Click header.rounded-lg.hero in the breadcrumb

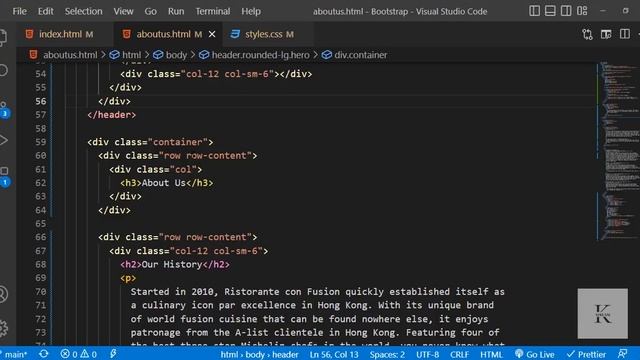260,55
